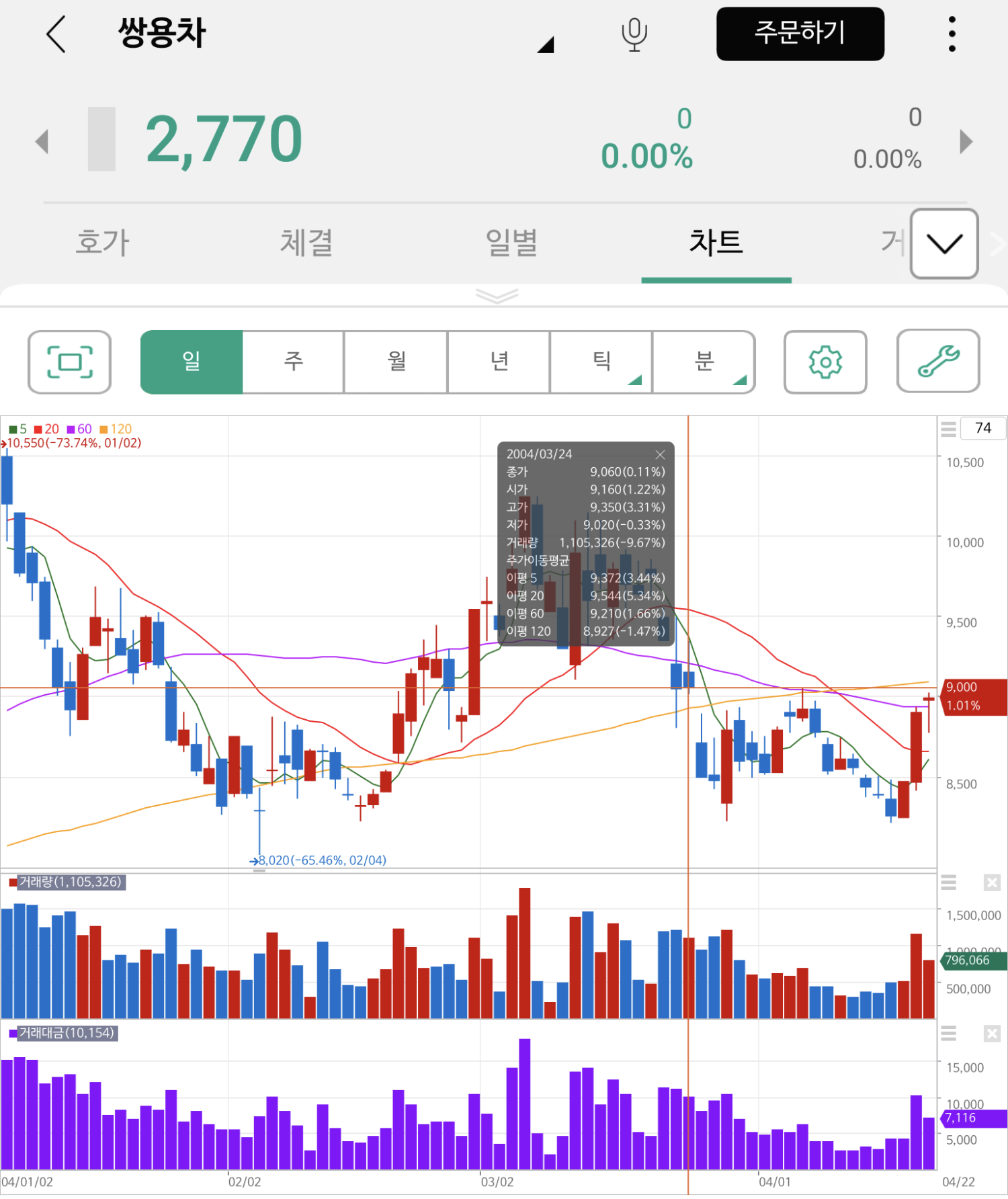Collapse header using double-chevron handle
1008x1199 pixels.
pos(497,296)
